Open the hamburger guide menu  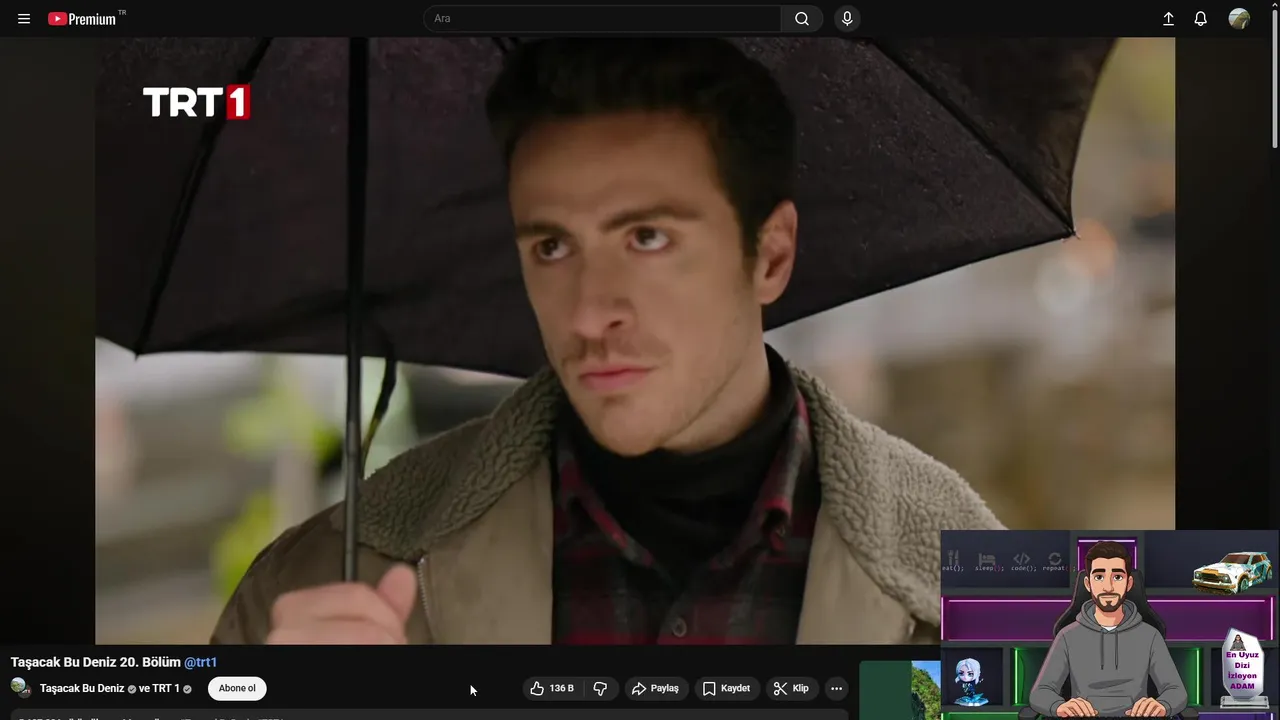click(x=24, y=19)
